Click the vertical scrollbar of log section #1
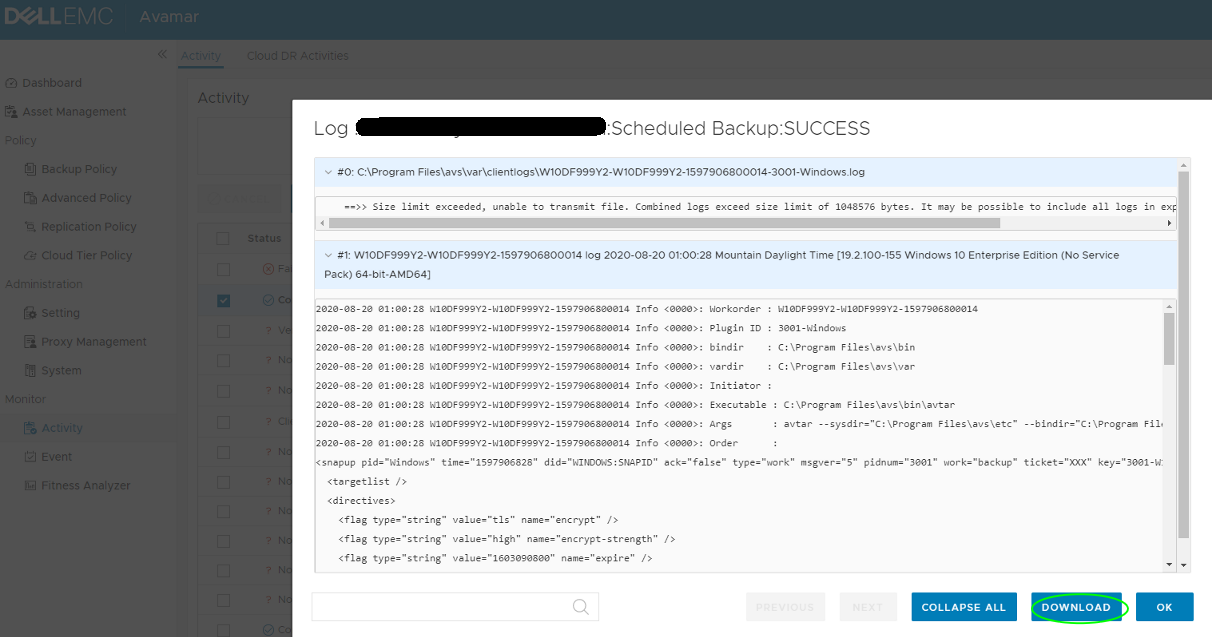Image resolution: width=1212 pixels, height=637 pixels. [x=1169, y=338]
